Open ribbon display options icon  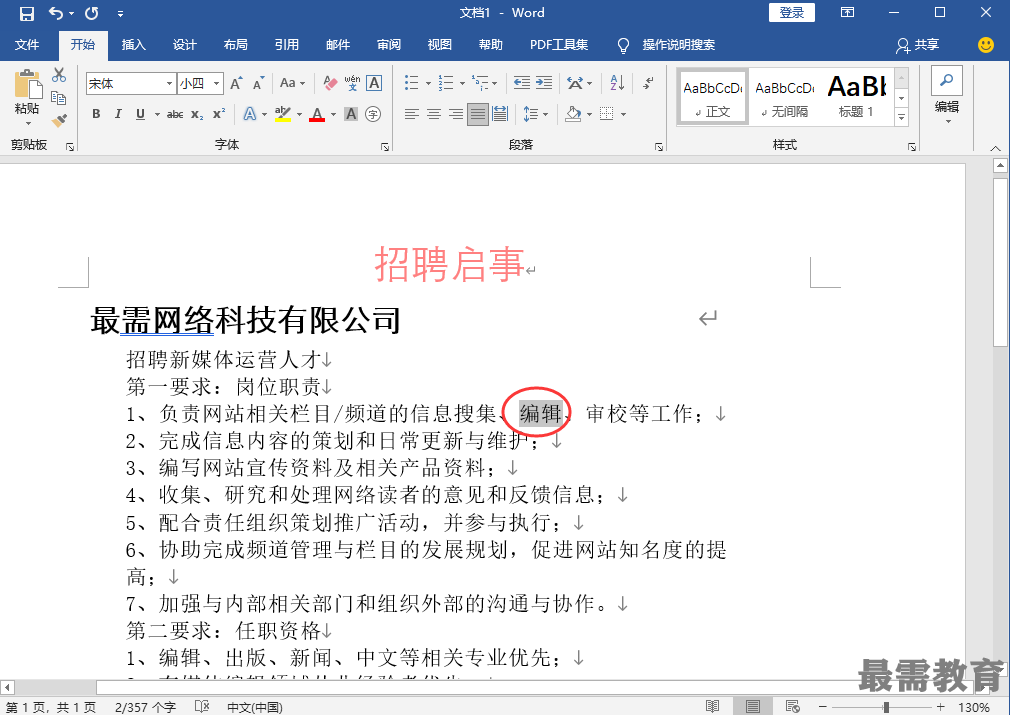point(848,12)
